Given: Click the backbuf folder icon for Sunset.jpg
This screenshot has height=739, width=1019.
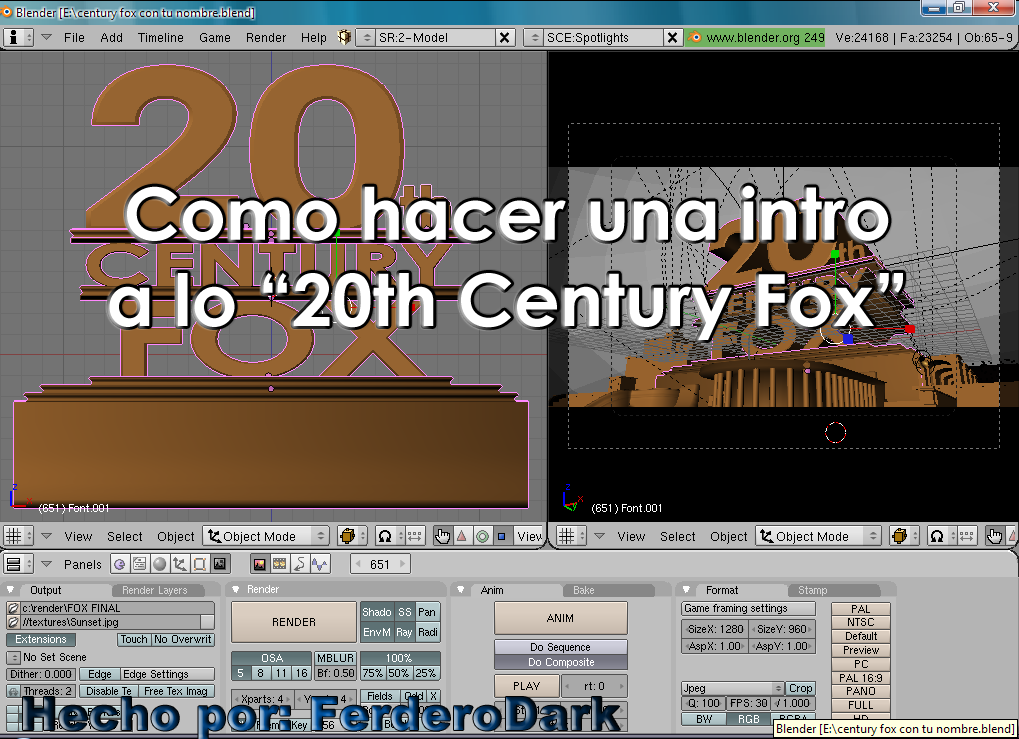Looking at the screenshot, I should click(13, 623).
